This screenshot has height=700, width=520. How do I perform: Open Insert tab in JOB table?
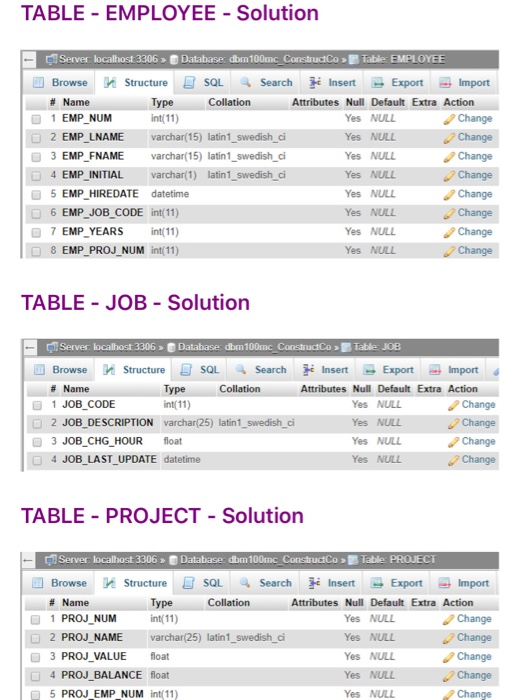[325, 370]
